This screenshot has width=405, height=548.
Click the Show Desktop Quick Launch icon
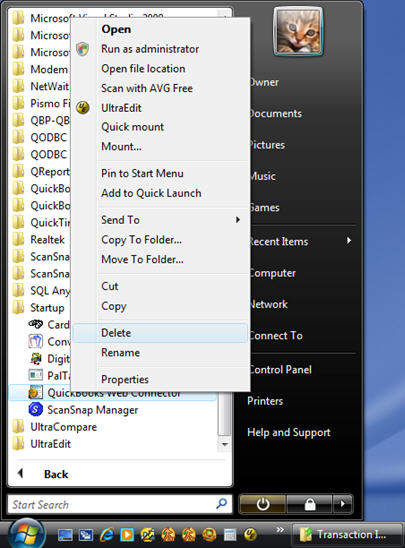65,535
